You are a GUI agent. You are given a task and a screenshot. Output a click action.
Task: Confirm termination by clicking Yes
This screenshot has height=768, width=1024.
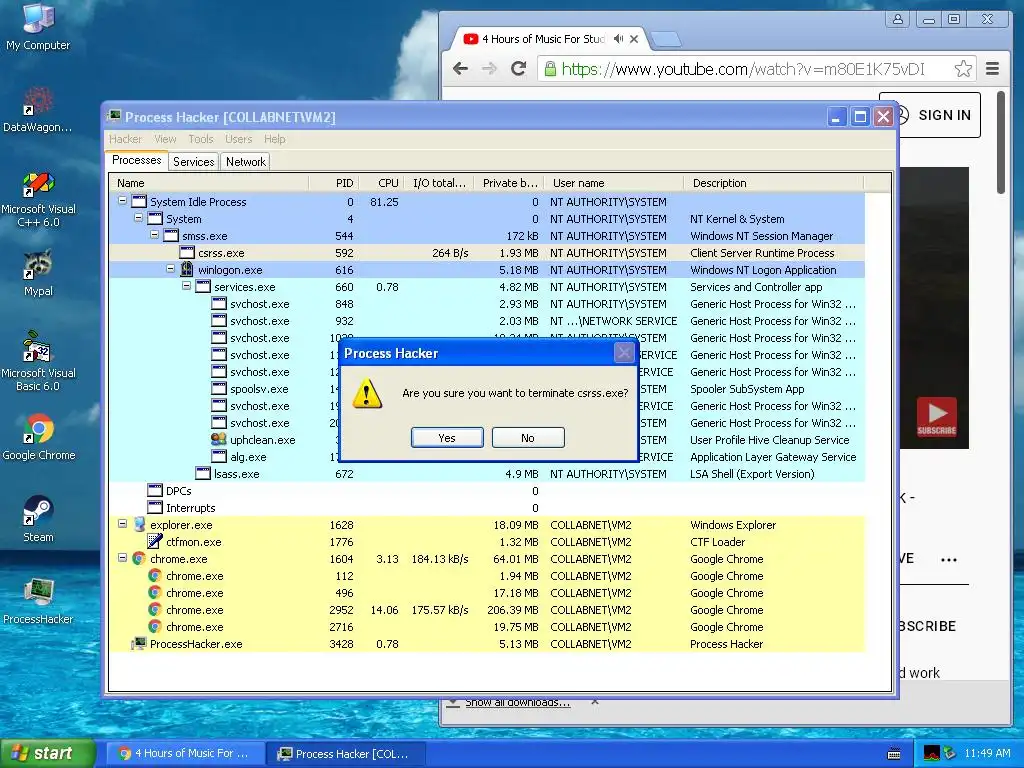pyautogui.click(x=447, y=438)
